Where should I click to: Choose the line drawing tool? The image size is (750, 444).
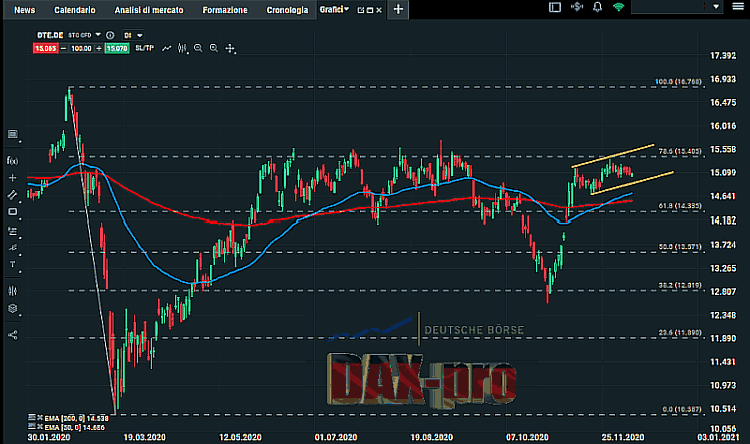pyautogui.click(x=12, y=195)
